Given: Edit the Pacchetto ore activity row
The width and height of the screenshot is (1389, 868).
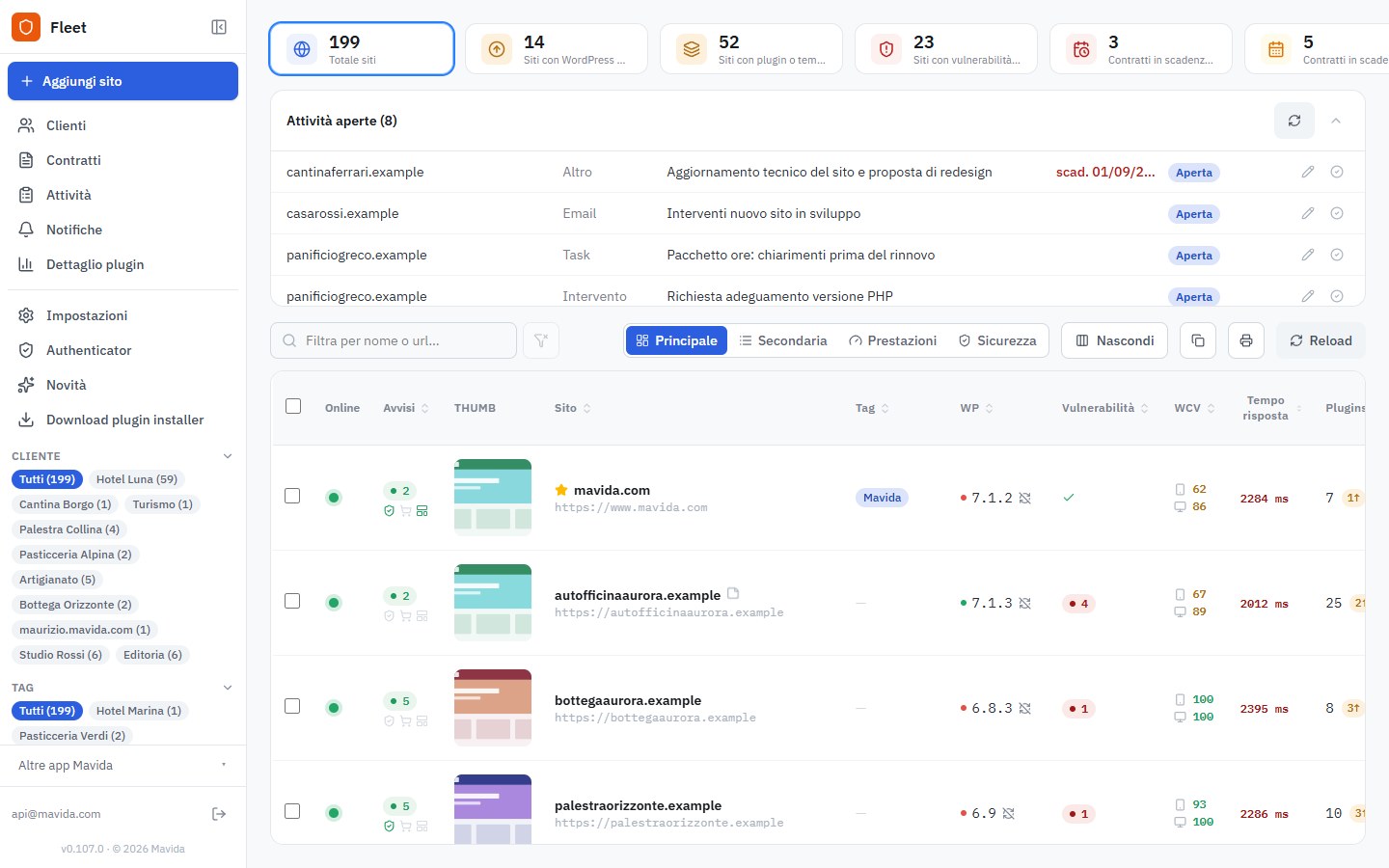Looking at the screenshot, I should click(1308, 255).
